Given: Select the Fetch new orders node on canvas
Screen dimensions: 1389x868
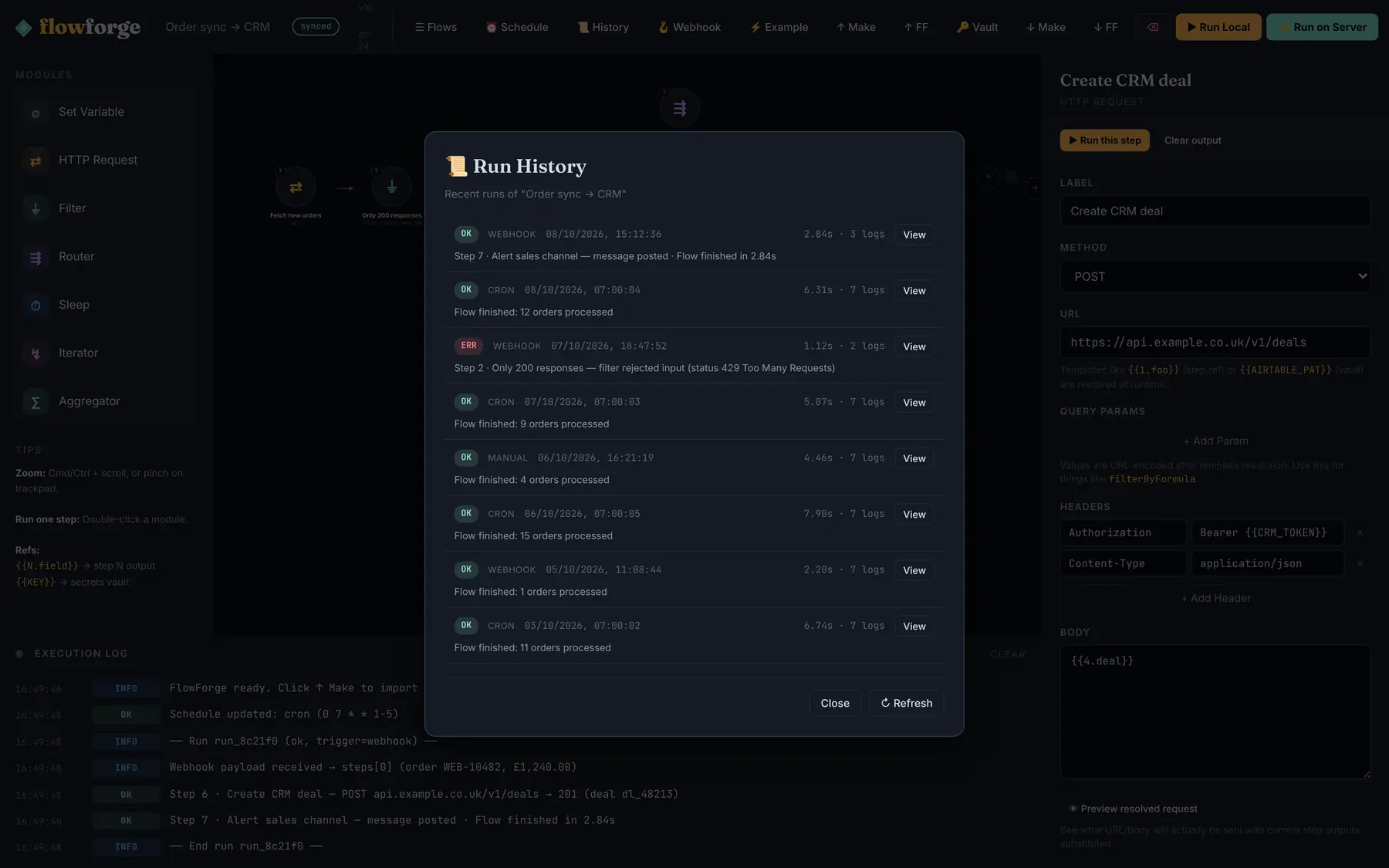Looking at the screenshot, I should [x=296, y=187].
